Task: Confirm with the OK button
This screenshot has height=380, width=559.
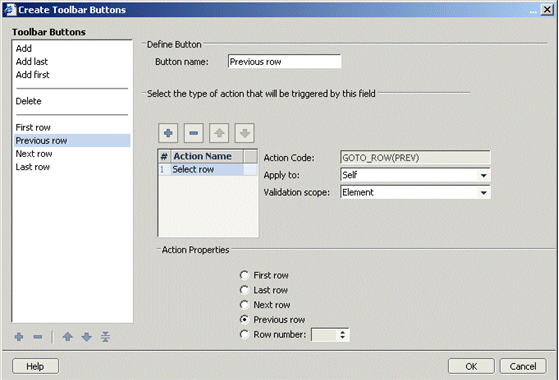Action: [471, 366]
